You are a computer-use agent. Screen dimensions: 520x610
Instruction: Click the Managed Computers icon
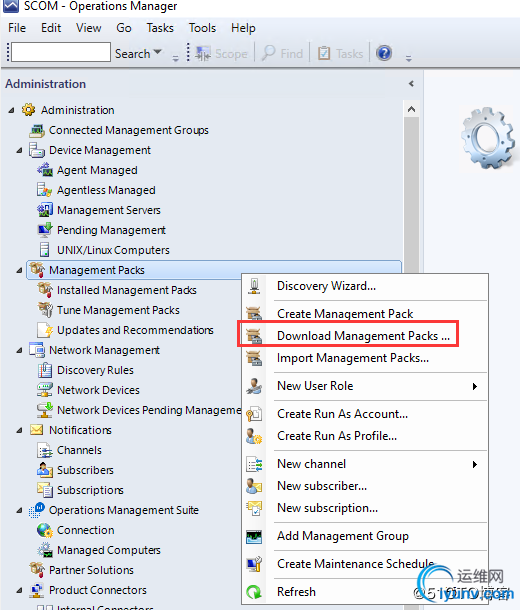[x=45, y=550]
